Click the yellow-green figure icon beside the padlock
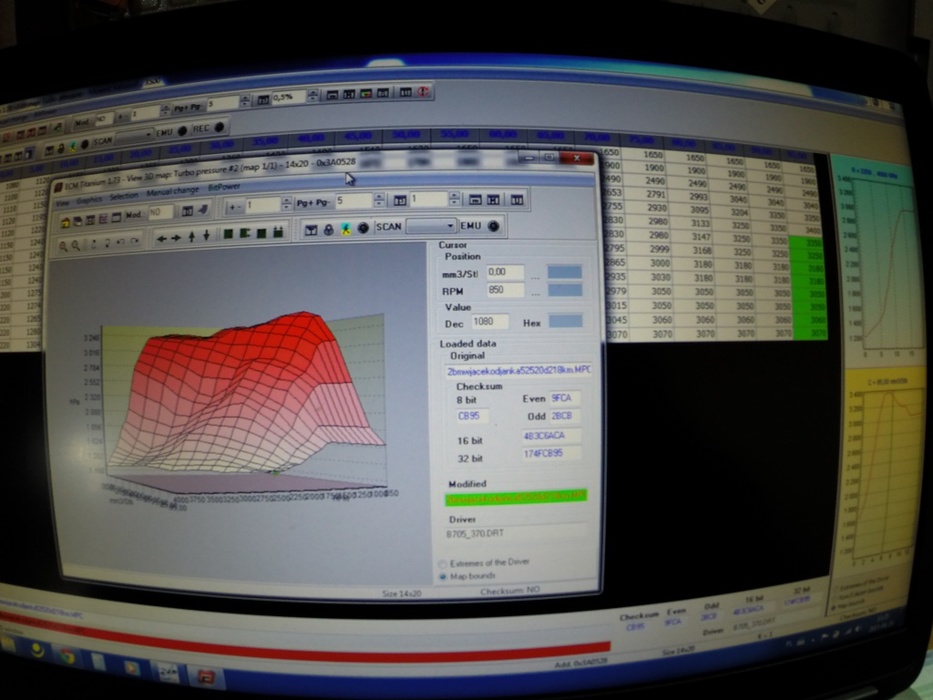Viewport: 933px width, 700px height. click(345, 228)
